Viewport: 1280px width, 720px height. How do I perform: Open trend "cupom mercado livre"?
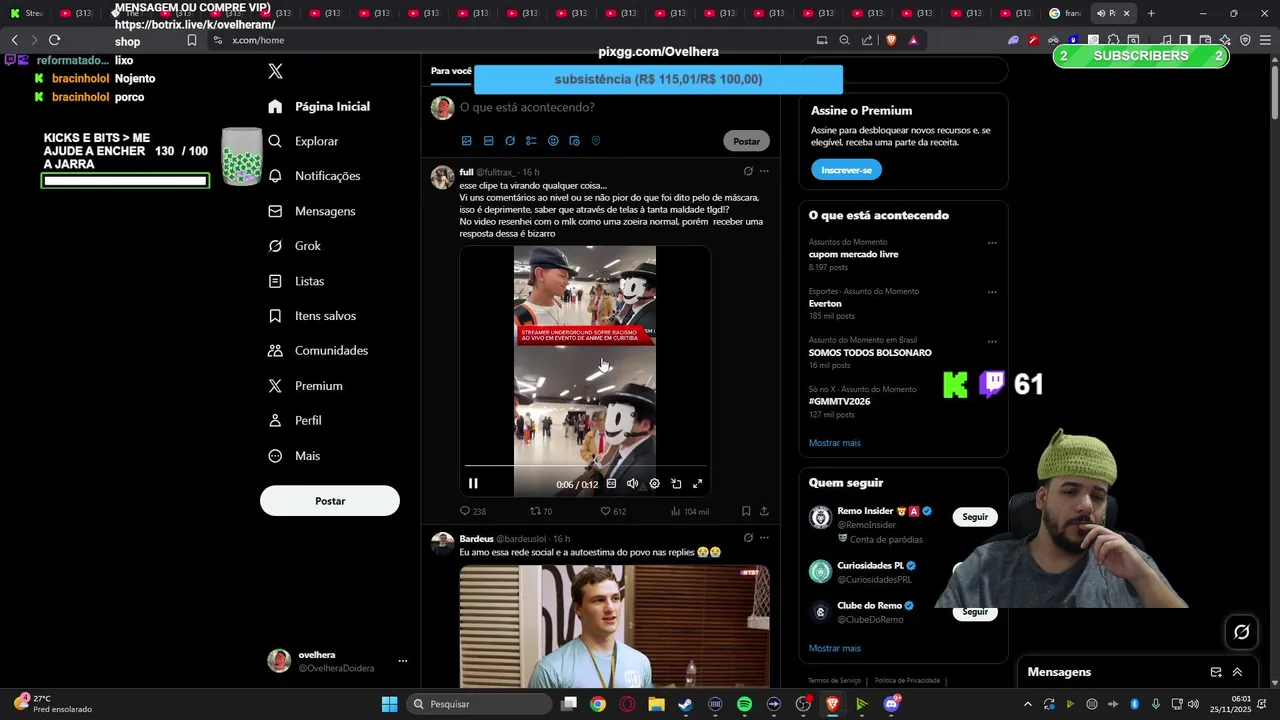tap(853, 254)
